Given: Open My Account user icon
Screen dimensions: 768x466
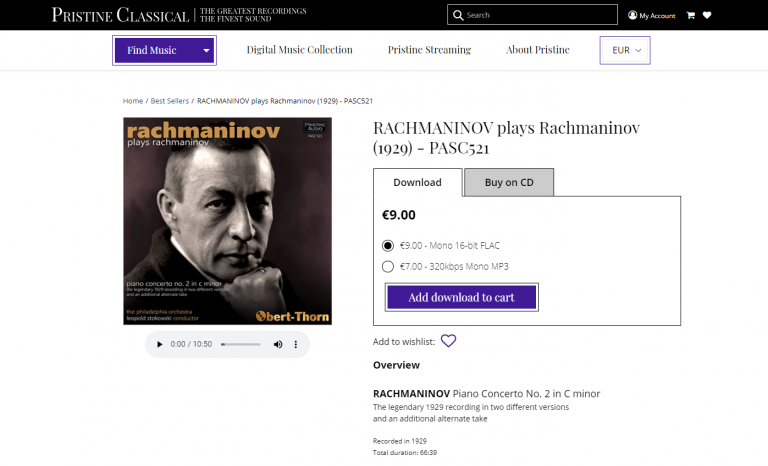Looking at the screenshot, I should (x=632, y=15).
